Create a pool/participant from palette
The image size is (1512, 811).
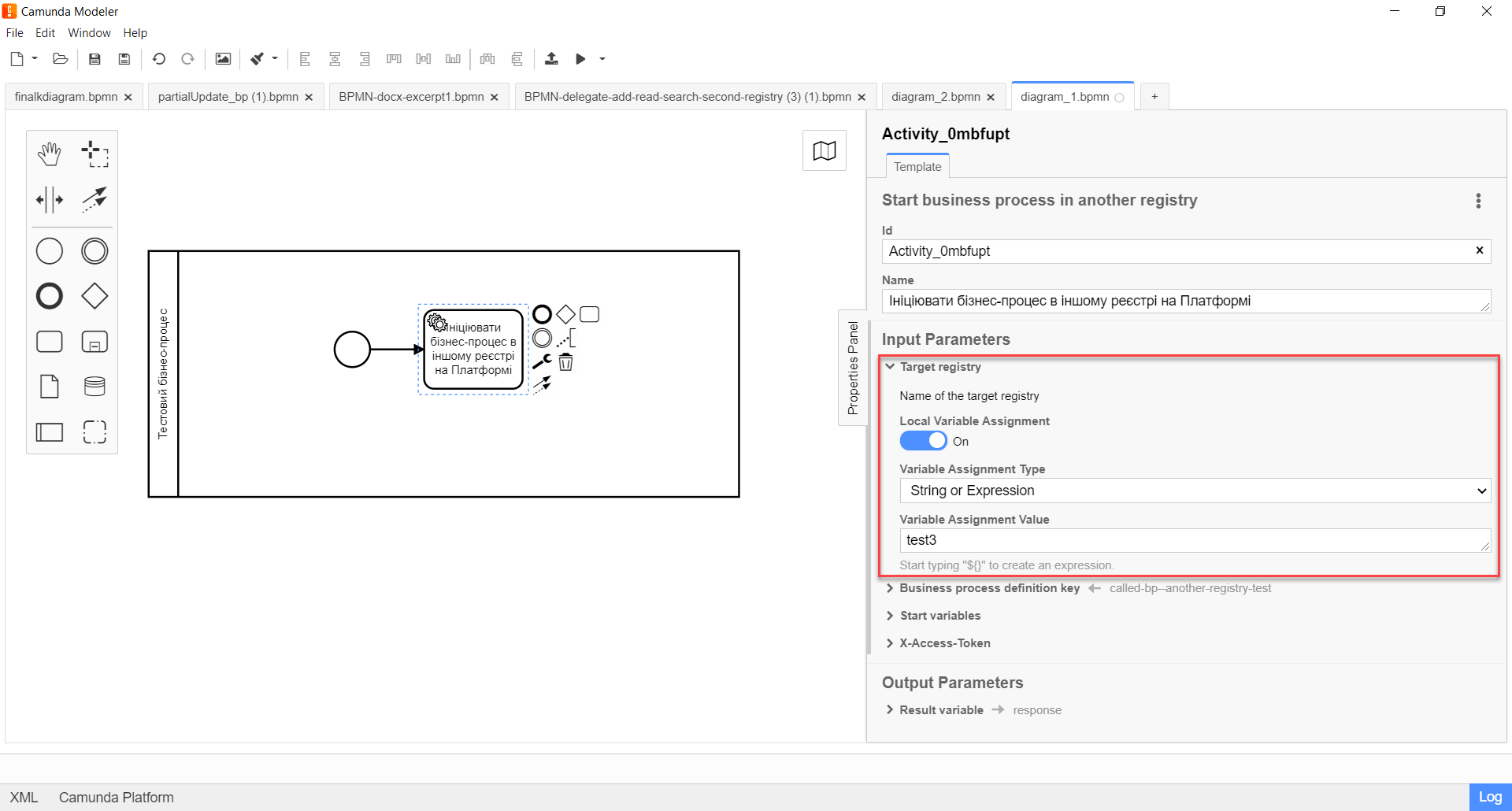(x=50, y=432)
